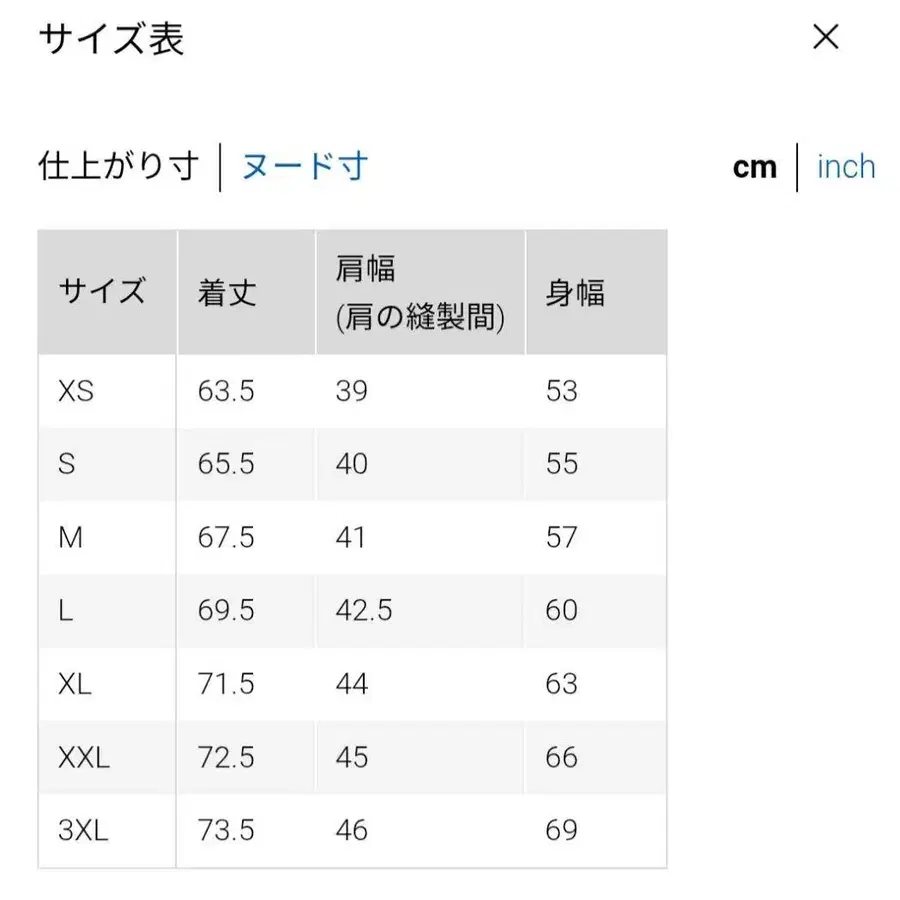
Task: Click the 69 身幅 value for 3XL
Action: coord(563,830)
